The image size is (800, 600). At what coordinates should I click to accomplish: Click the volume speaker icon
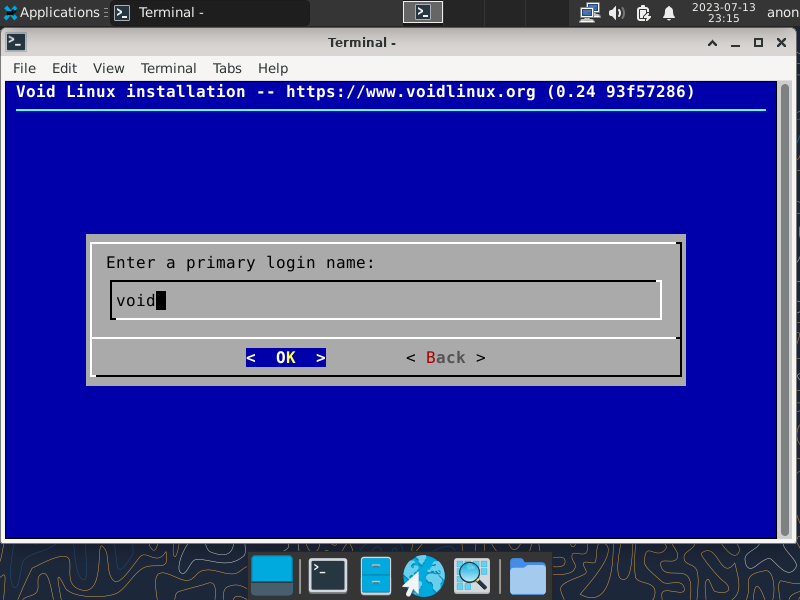617,13
